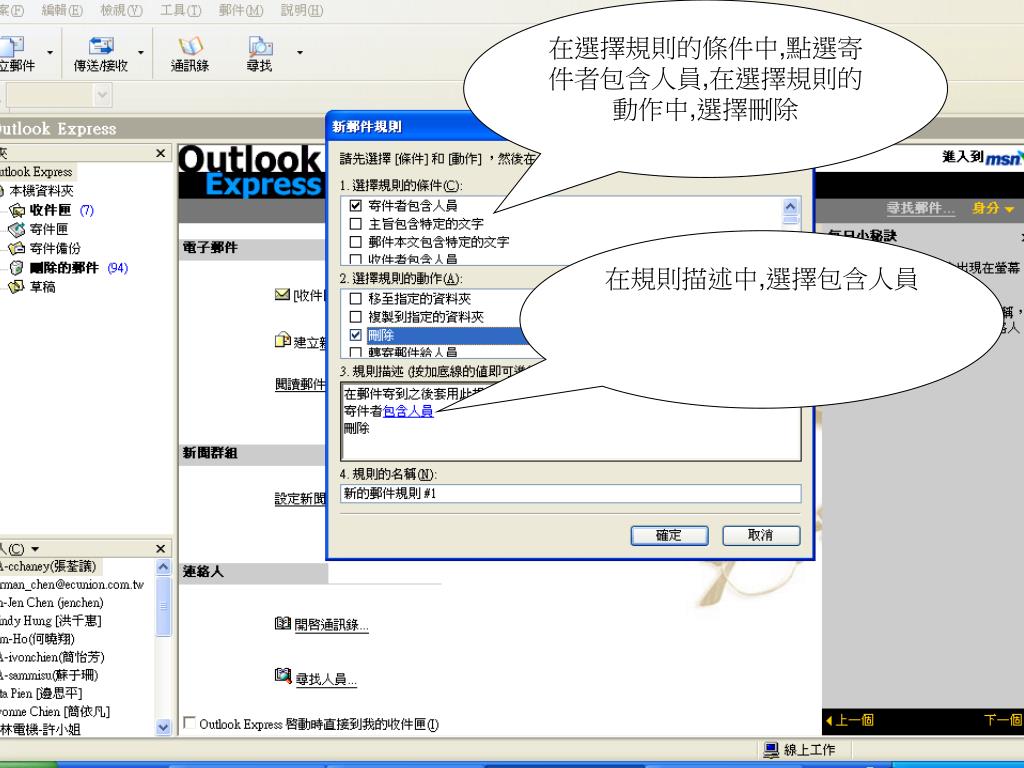The image size is (1024, 768).
Task: Click the 取消 button
Action: (x=761, y=536)
